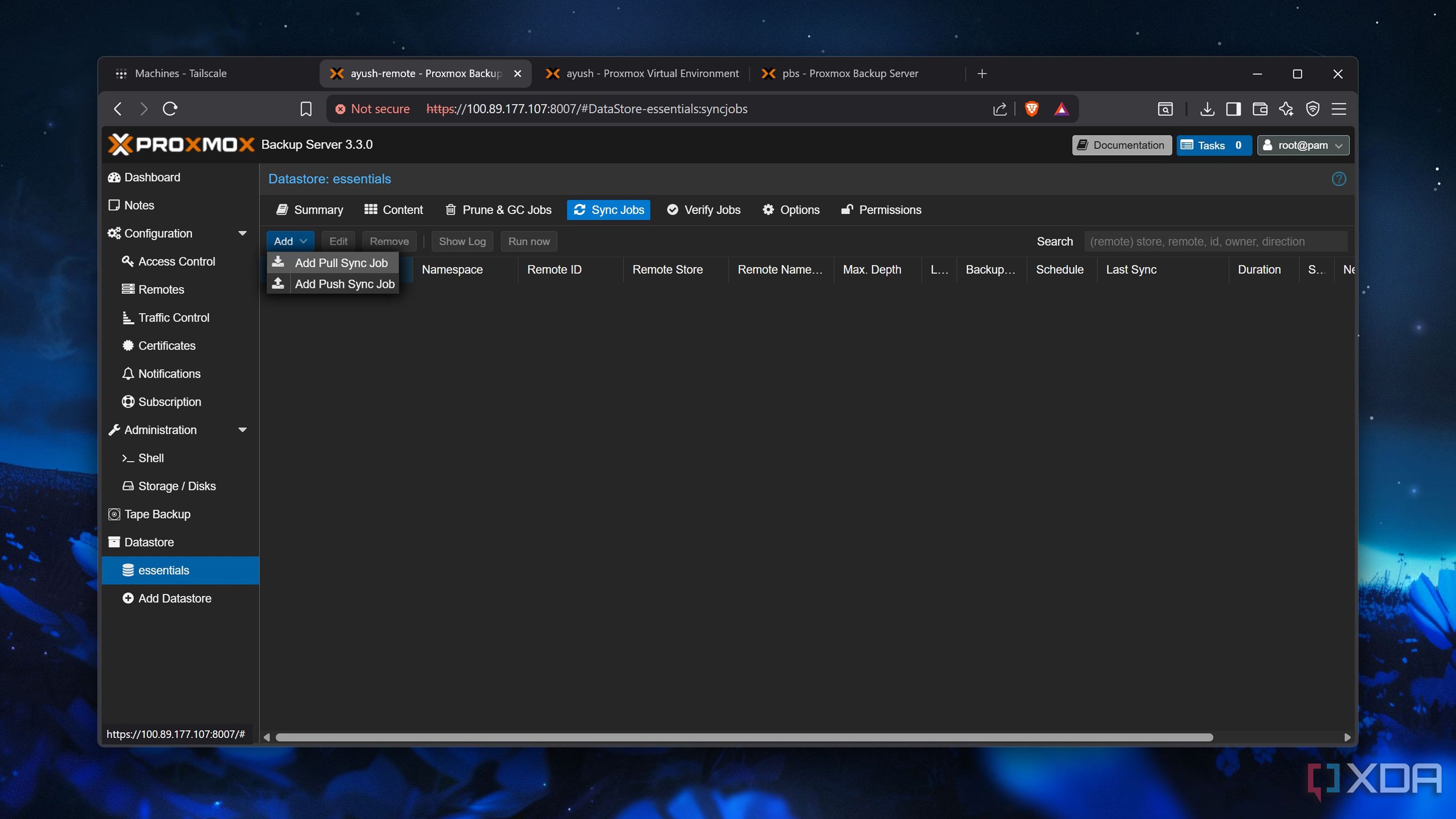The height and width of the screenshot is (819, 1456).
Task: Click Add Datastore in sidebar
Action: click(180, 599)
